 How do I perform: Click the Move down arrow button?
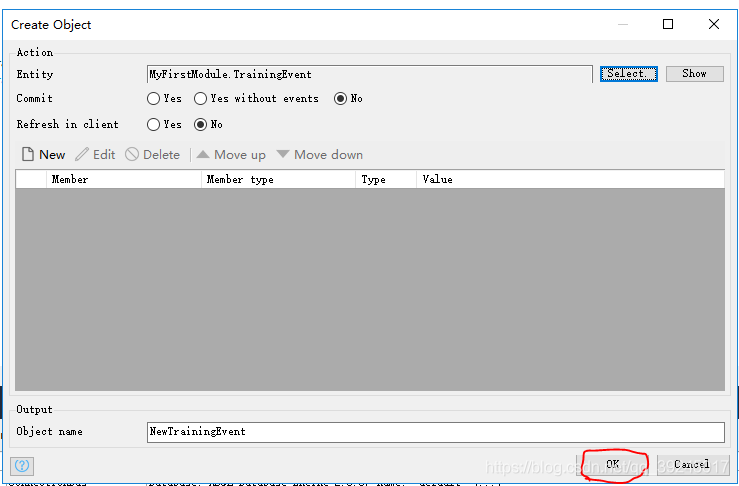[320, 155]
